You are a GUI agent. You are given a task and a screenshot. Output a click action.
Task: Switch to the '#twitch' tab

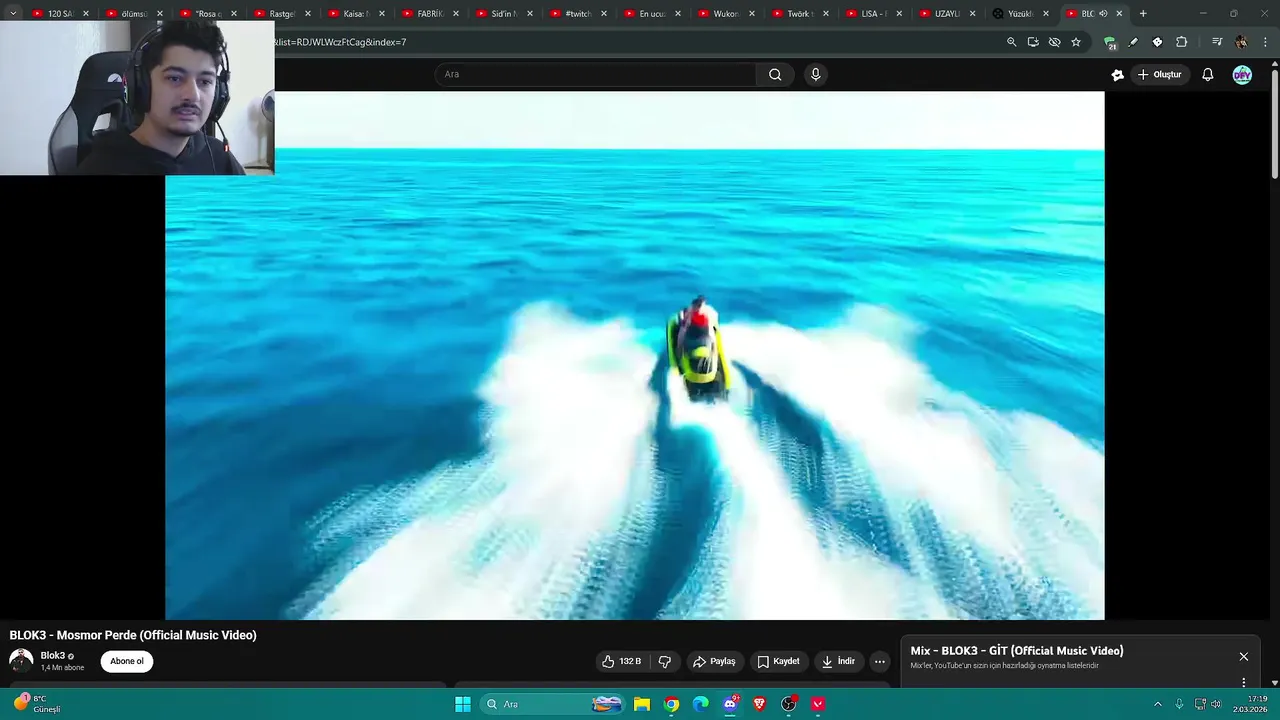tap(576, 14)
